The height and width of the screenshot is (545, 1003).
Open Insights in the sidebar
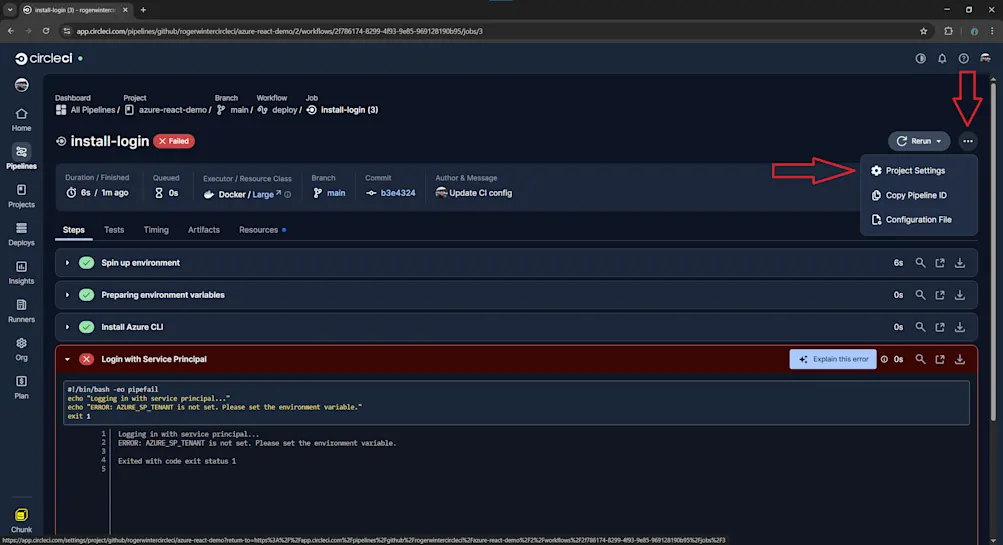(21, 272)
